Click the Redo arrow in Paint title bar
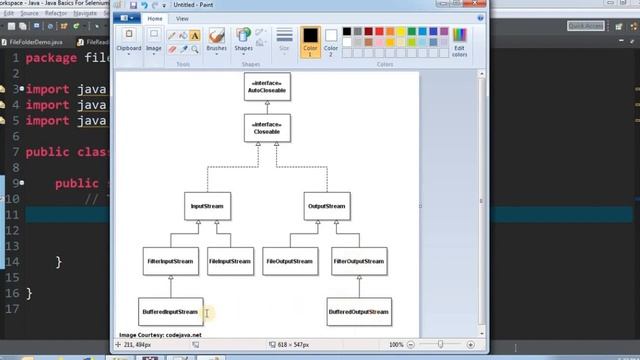640x360 pixels. 155,5
